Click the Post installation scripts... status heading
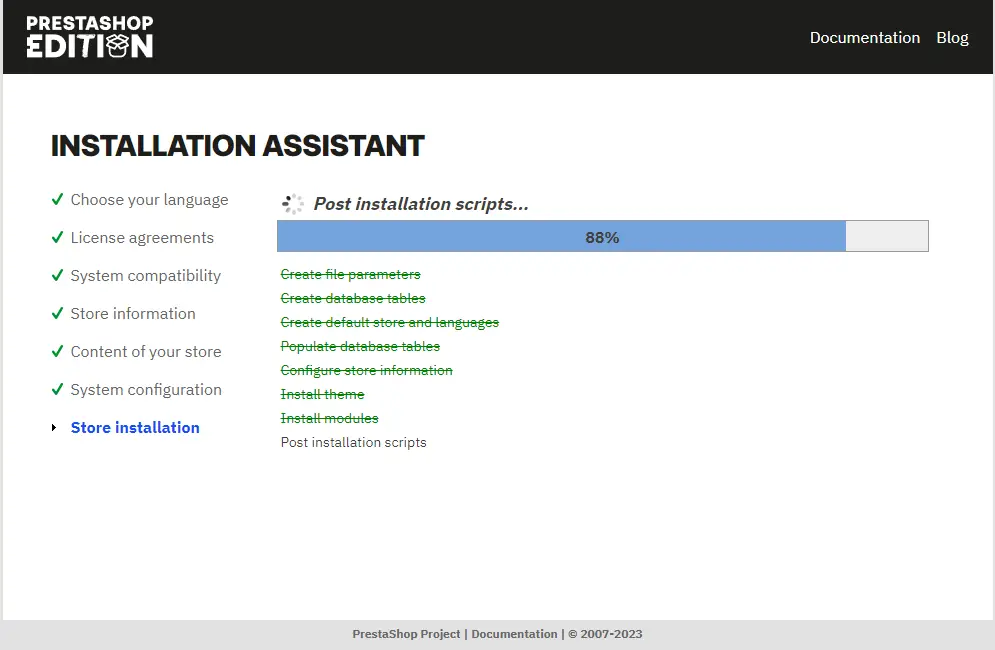This screenshot has width=995, height=650. pyautogui.click(x=421, y=204)
